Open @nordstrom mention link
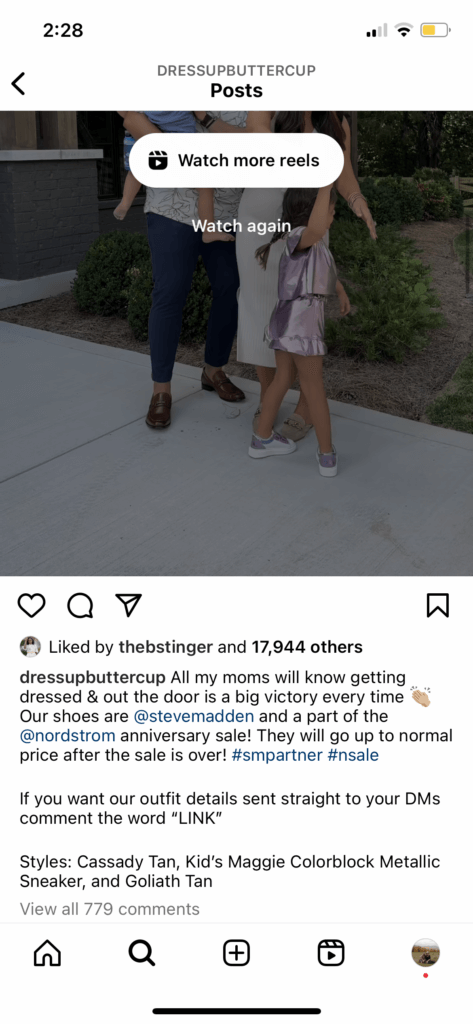473x1024 pixels. [68, 736]
